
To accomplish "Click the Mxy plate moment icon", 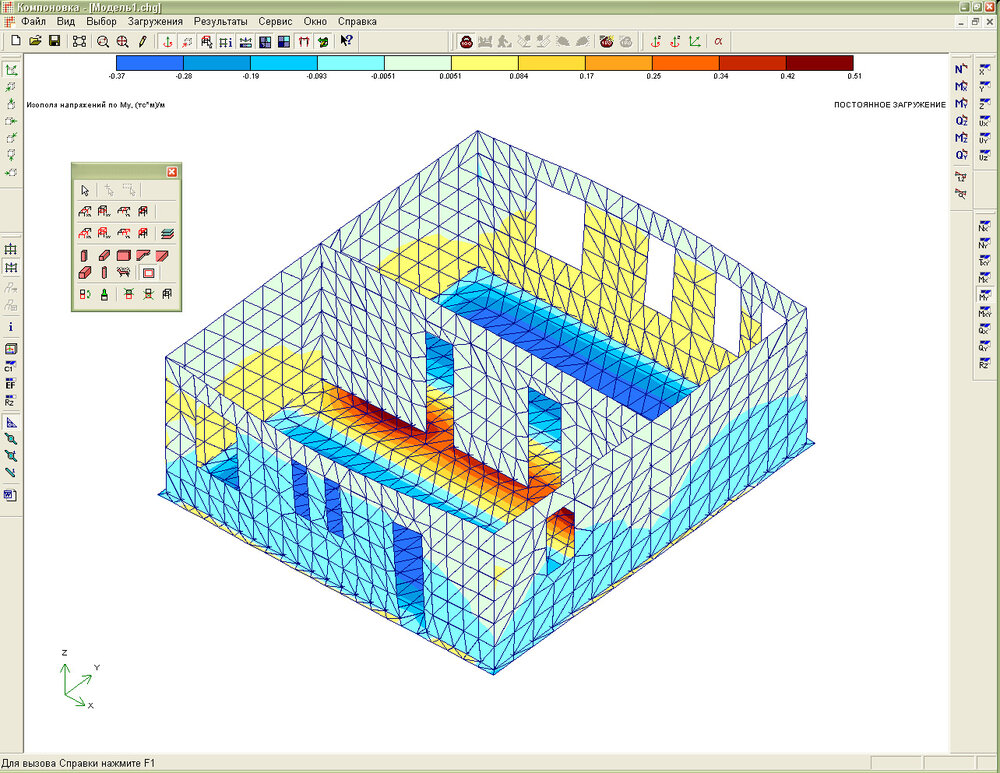I will coord(984,313).
